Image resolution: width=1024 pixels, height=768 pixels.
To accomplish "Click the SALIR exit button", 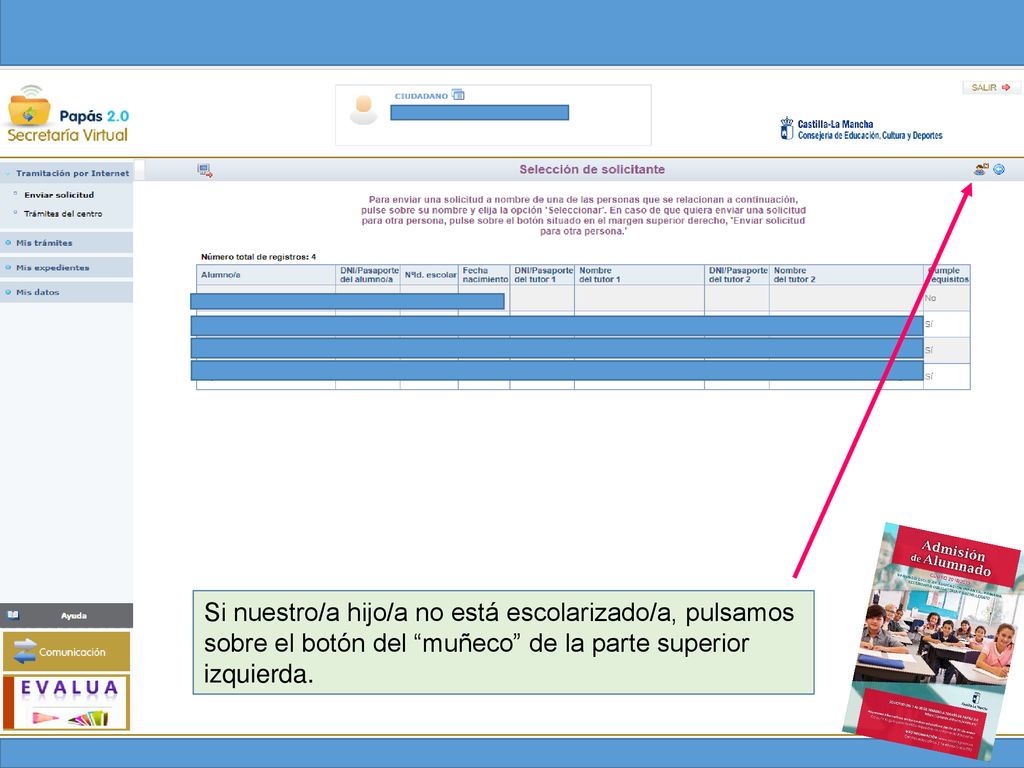I will tap(991, 88).
